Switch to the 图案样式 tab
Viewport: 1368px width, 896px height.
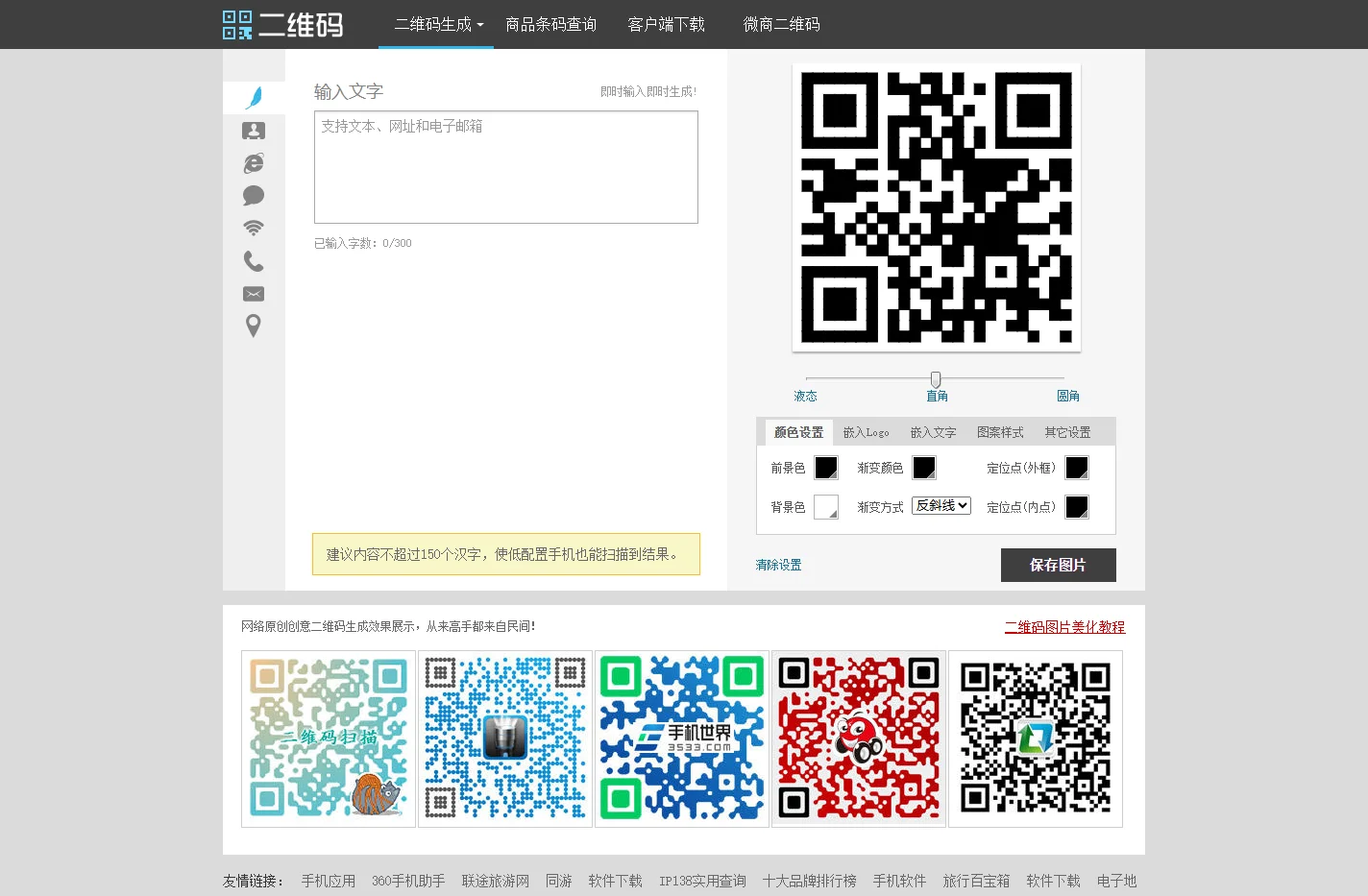pos(1000,432)
